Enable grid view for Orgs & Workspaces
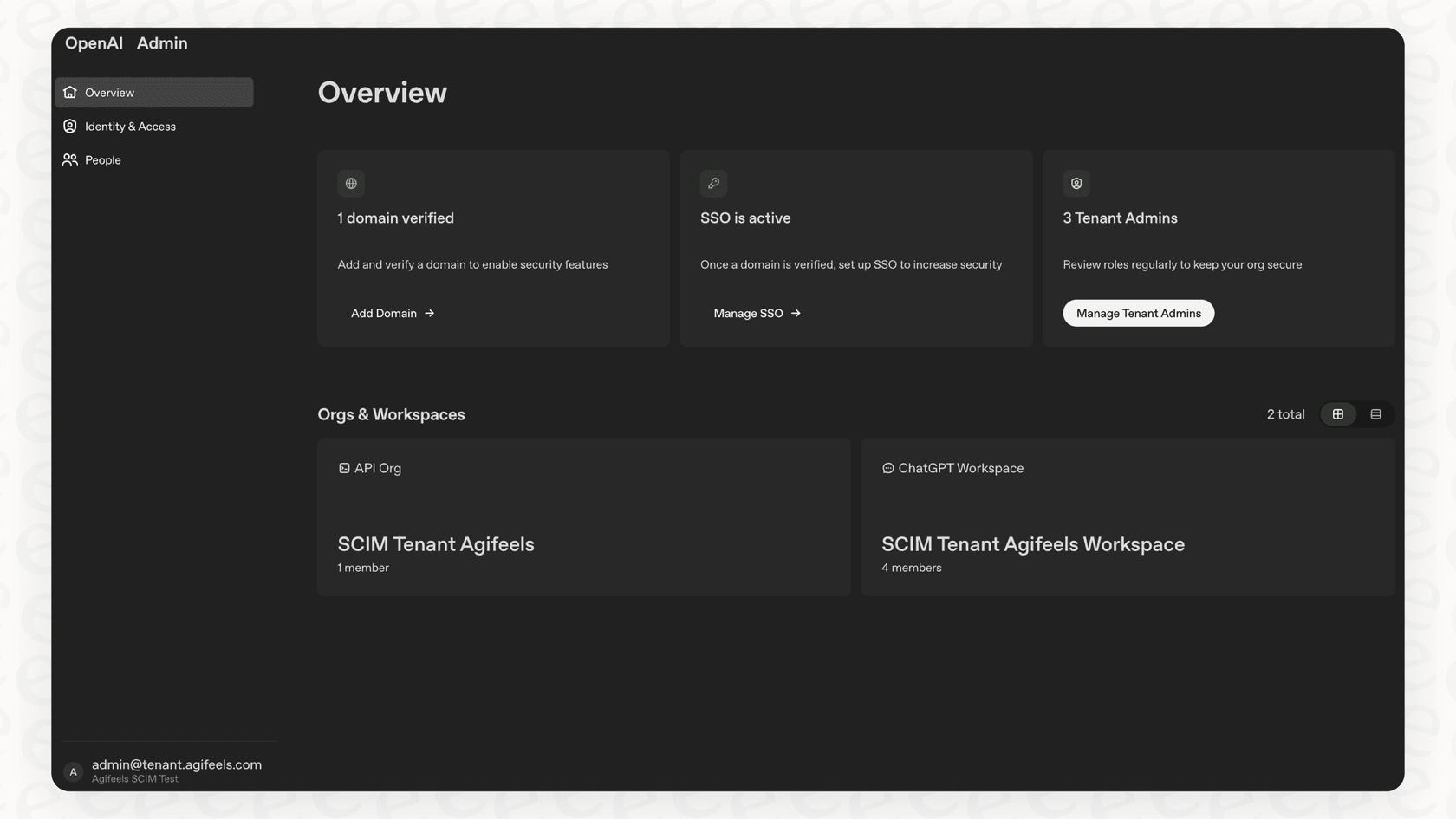This screenshot has height=819, width=1456. [x=1337, y=413]
